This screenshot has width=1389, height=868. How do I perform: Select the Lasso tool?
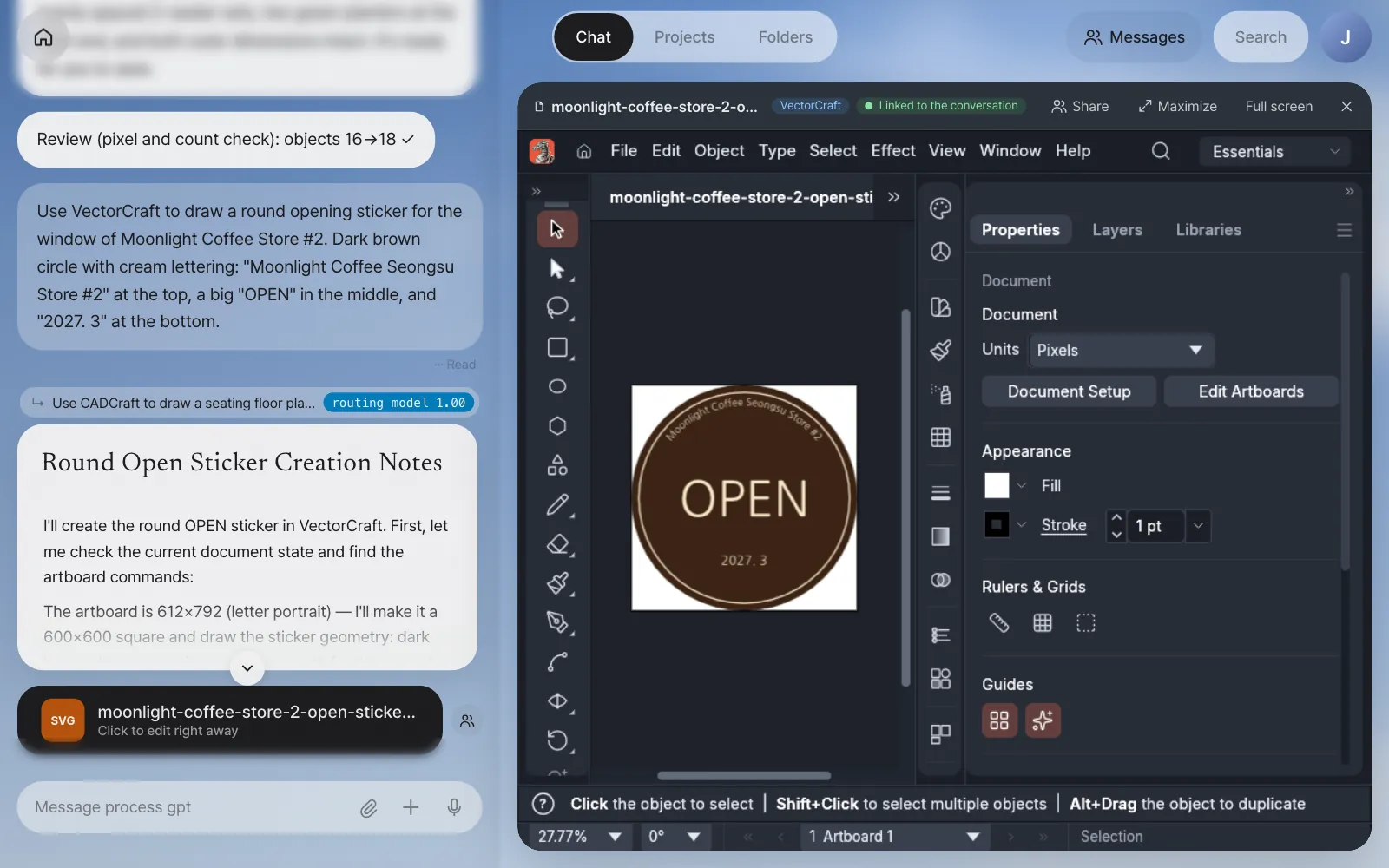point(557,308)
